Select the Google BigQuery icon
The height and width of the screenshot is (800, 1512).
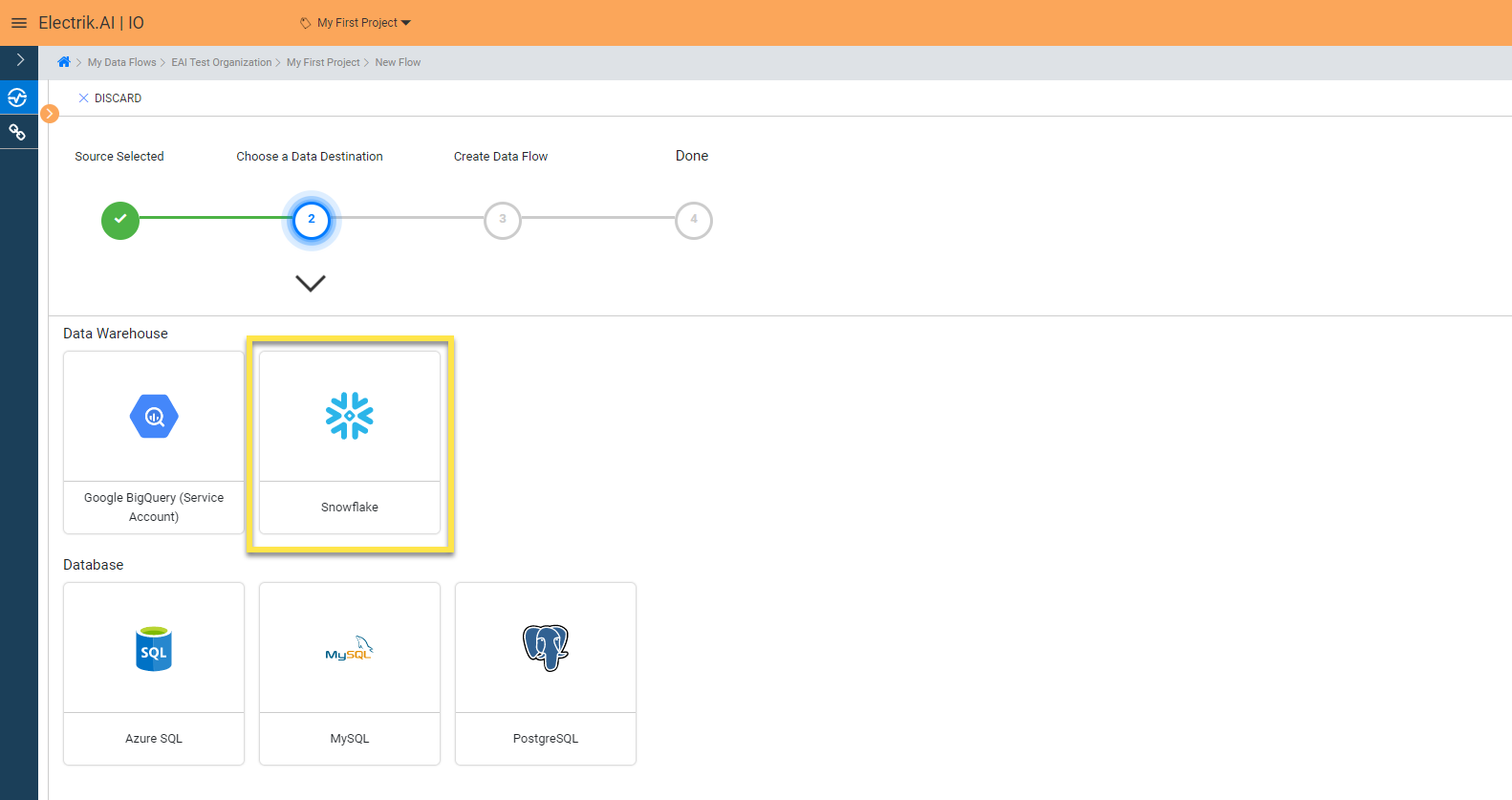click(x=154, y=417)
